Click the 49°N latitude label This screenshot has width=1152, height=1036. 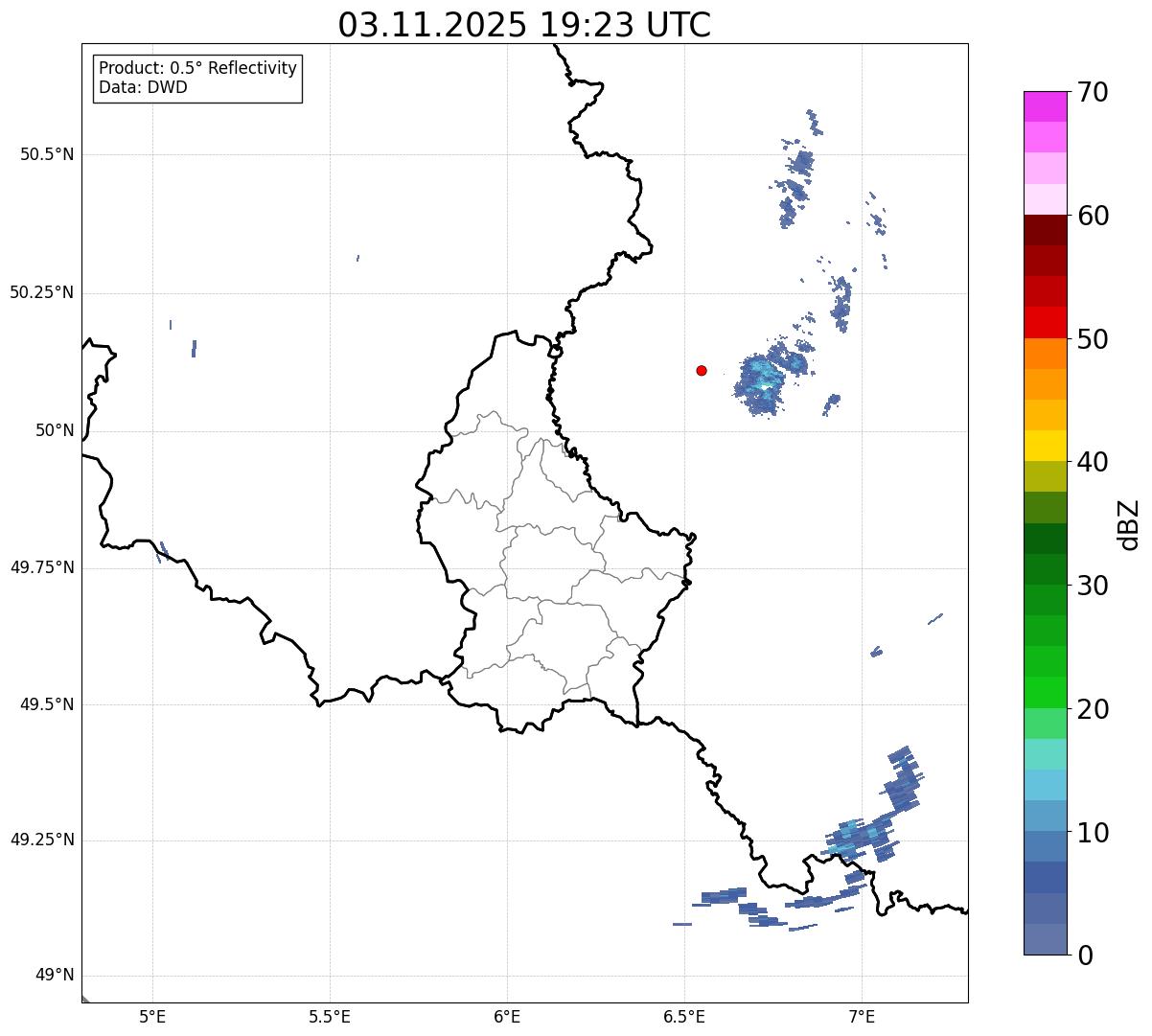(54, 976)
